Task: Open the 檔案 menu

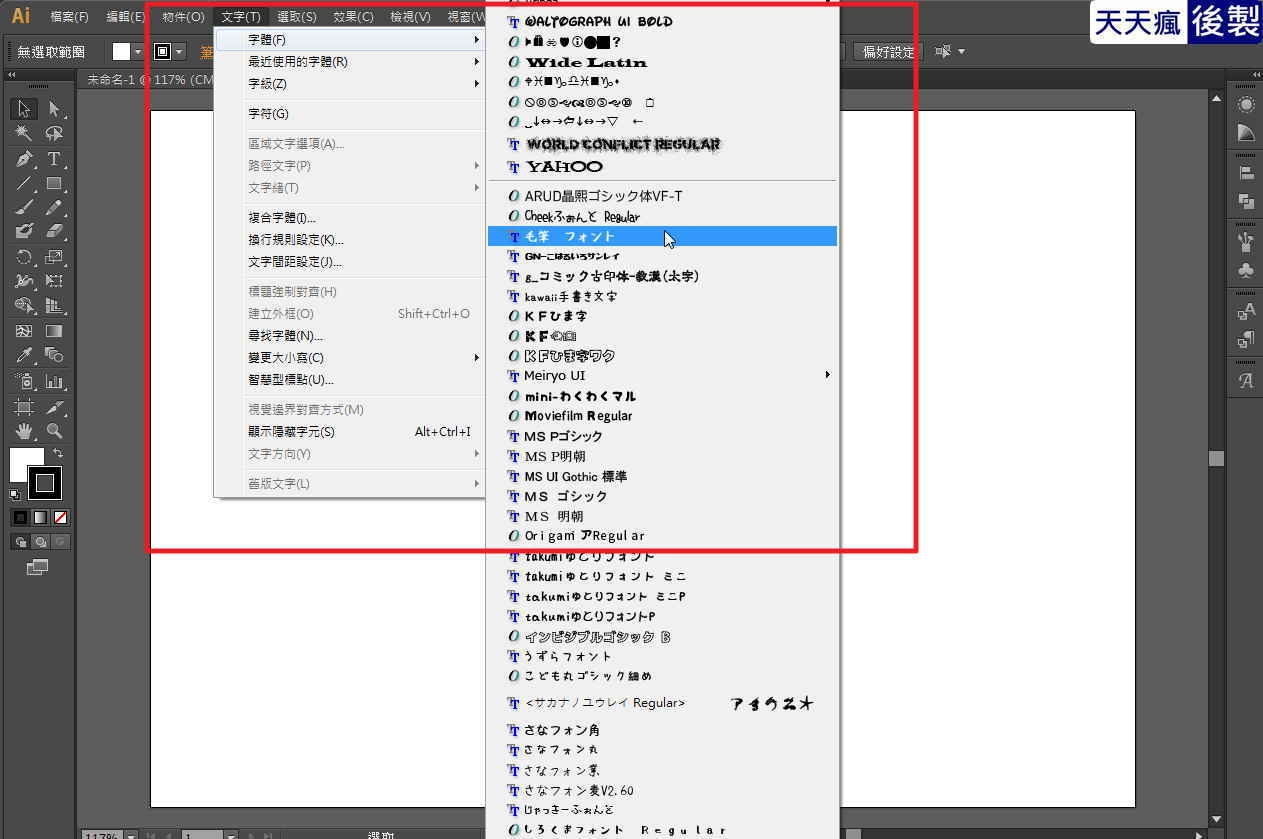Action: pyautogui.click(x=69, y=17)
